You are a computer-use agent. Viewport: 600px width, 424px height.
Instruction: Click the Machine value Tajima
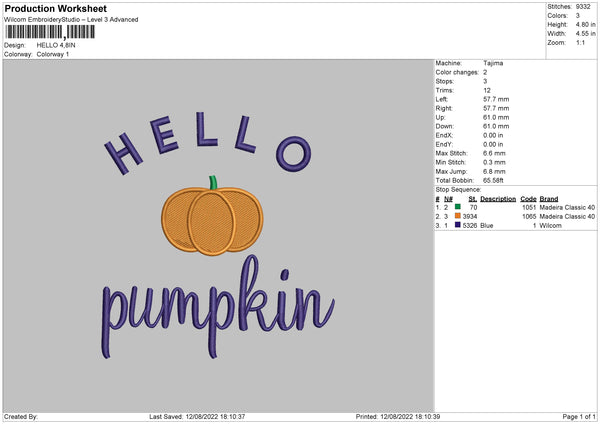point(493,63)
